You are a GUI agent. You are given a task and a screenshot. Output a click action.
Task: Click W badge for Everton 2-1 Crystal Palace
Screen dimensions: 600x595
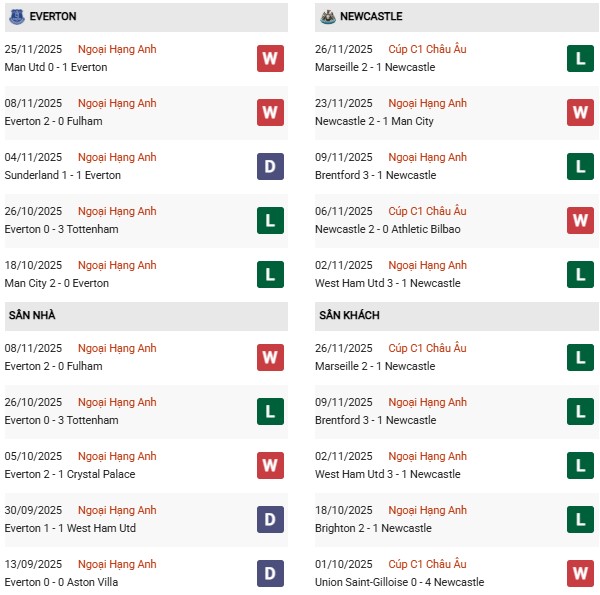270,465
